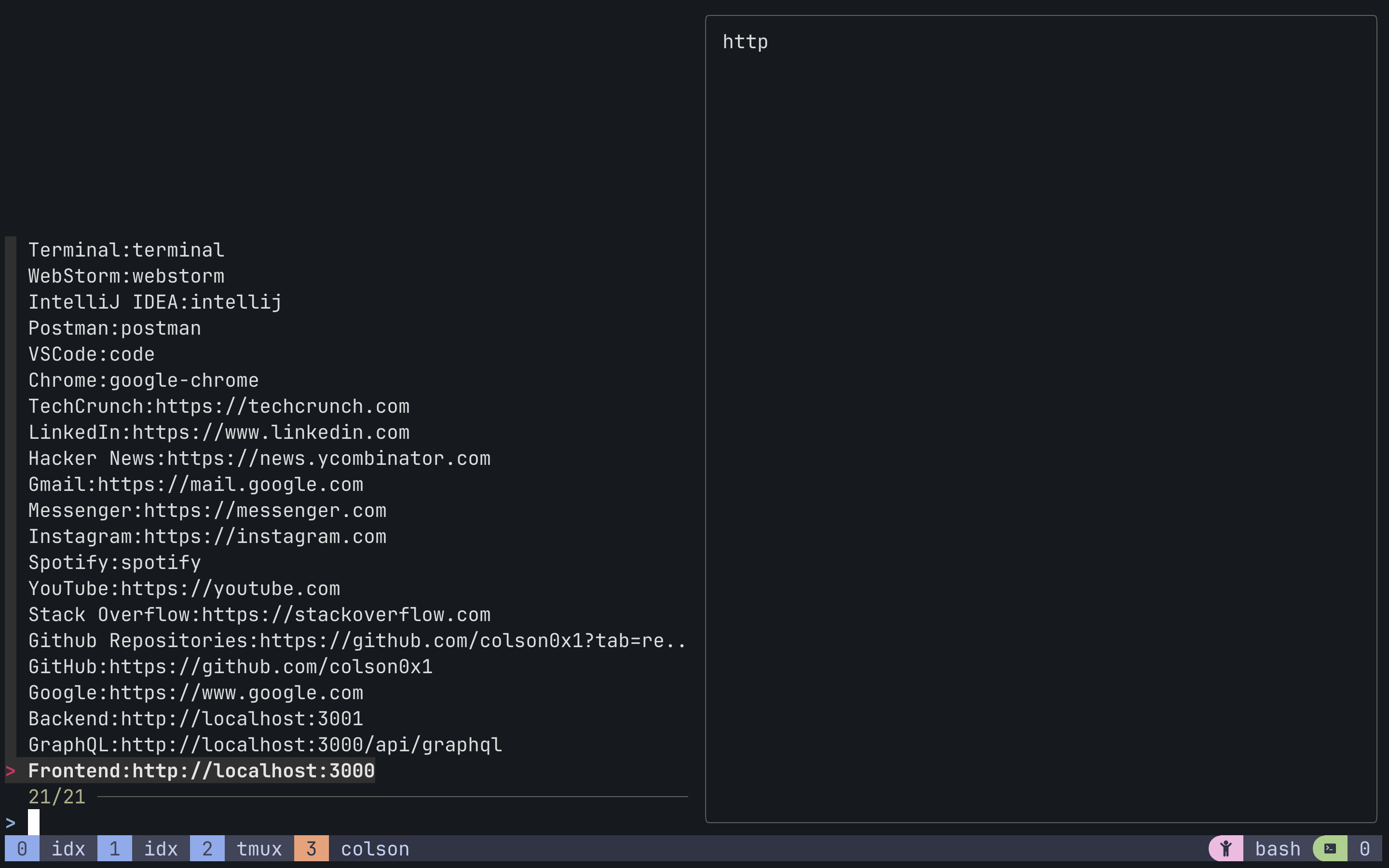This screenshot has height=868, width=1389.
Task: Select the GraphQL localhost api entry
Action: pos(265,745)
